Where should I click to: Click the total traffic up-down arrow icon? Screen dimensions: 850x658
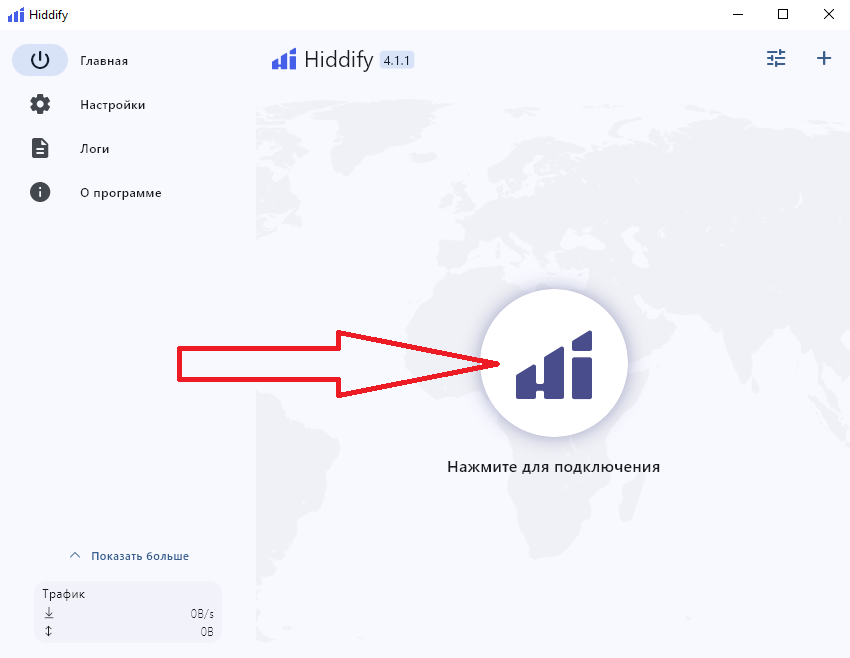[x=48, y=631]
